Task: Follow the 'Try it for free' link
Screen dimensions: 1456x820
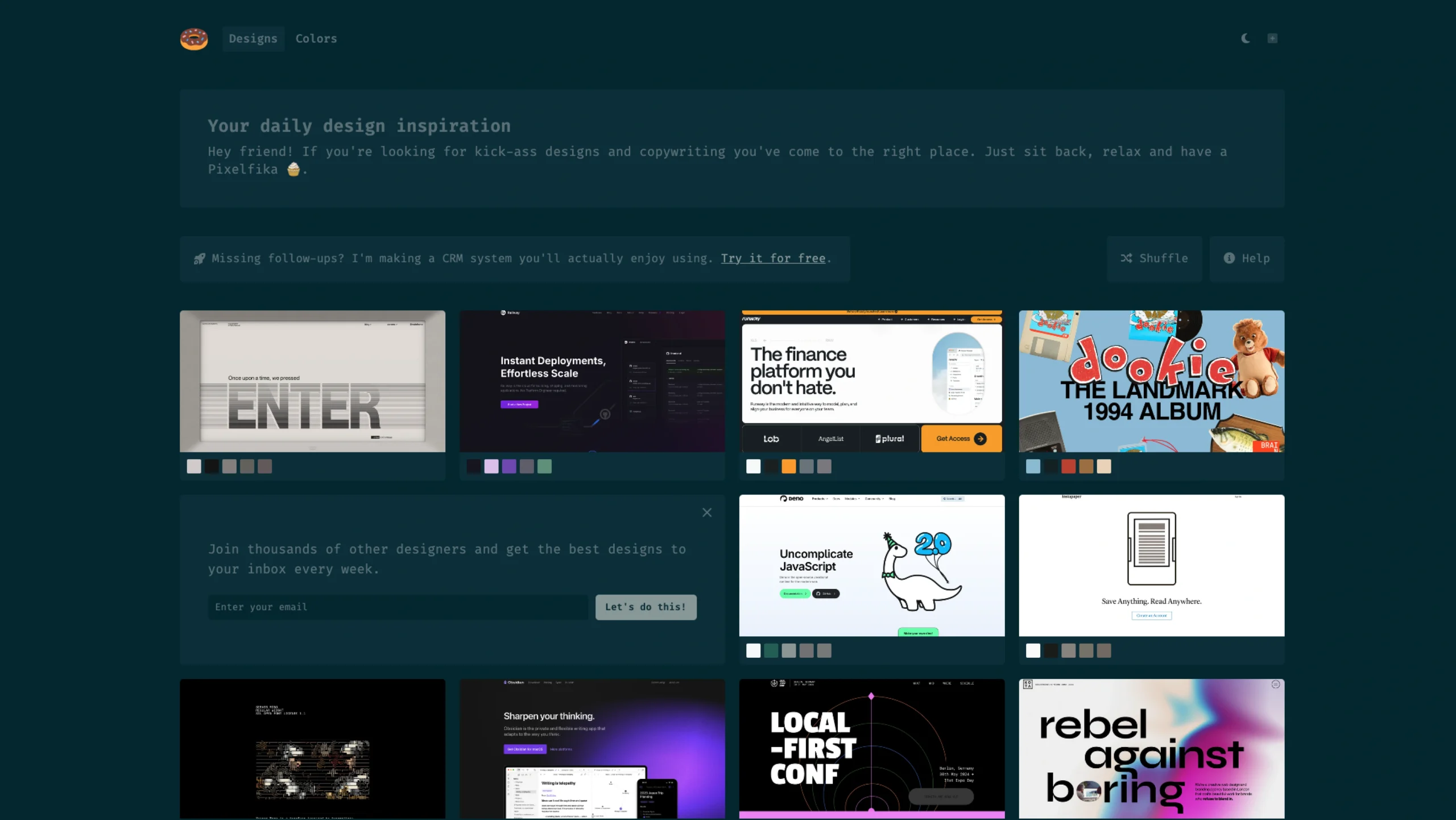Action: point(773,258)
